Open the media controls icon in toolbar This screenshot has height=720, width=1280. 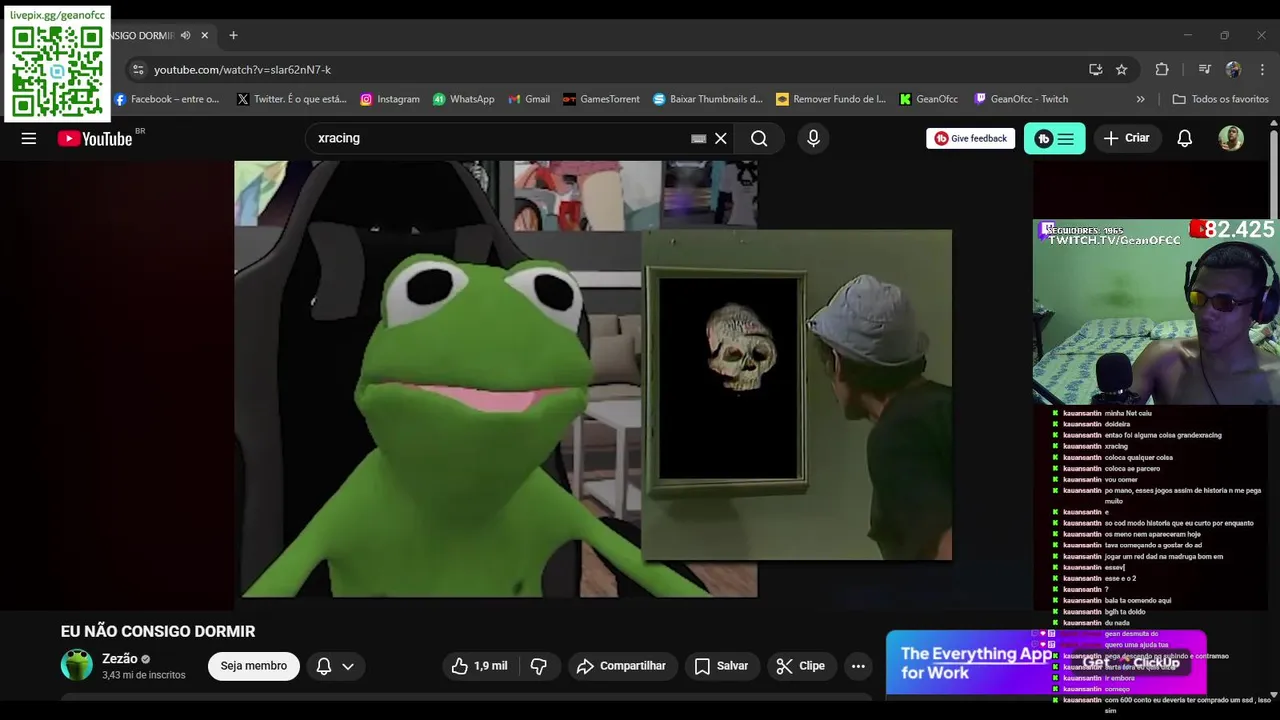(x=1205, y=70)
